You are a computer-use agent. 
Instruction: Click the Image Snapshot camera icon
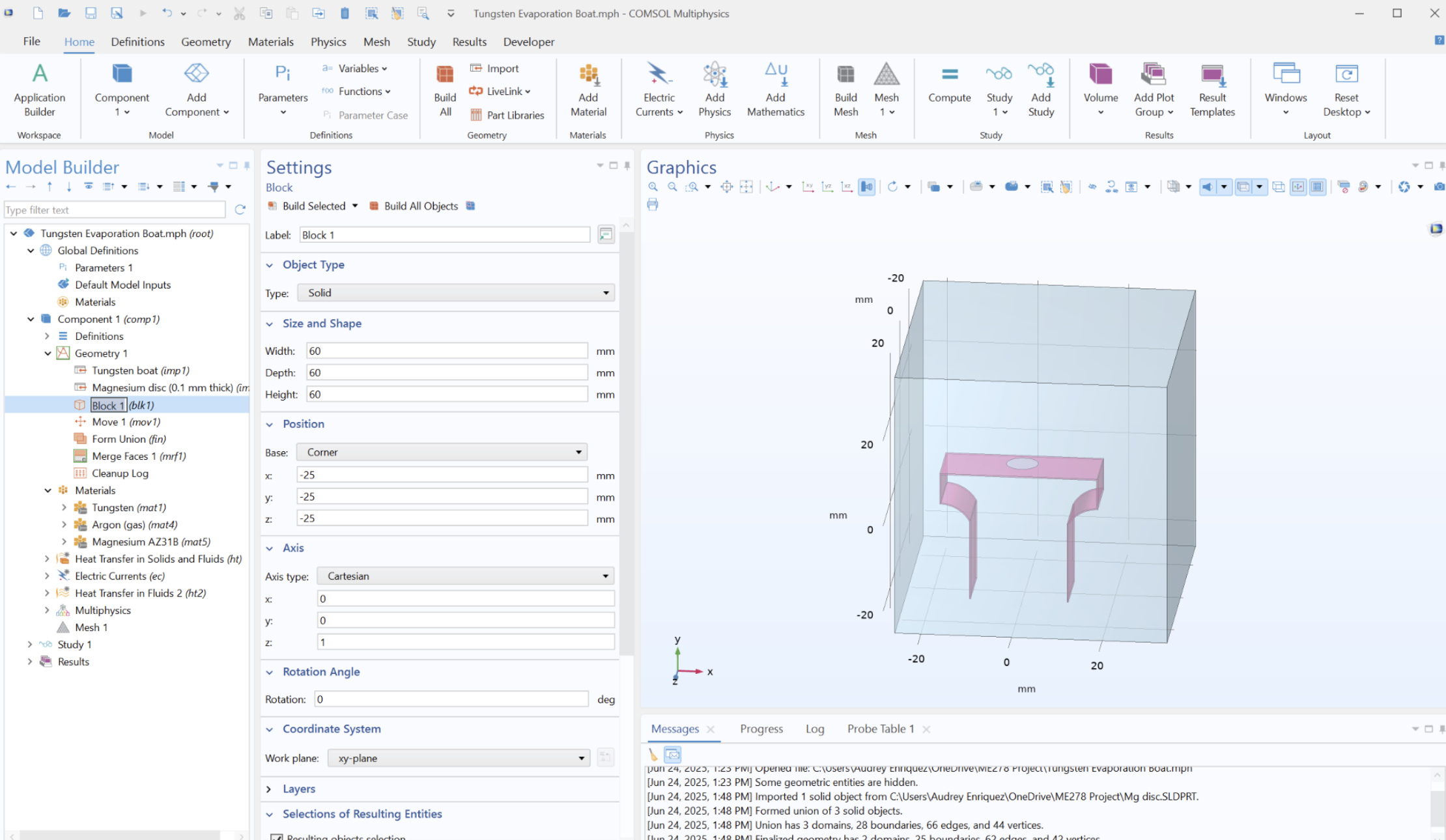[1438, 188]
